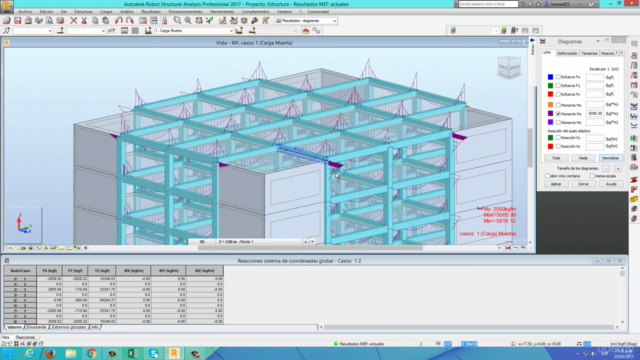Switch to the Tensiones tab
Viewport: 640px width, 360px height.
pyautogui.click(x=589, y=53)
